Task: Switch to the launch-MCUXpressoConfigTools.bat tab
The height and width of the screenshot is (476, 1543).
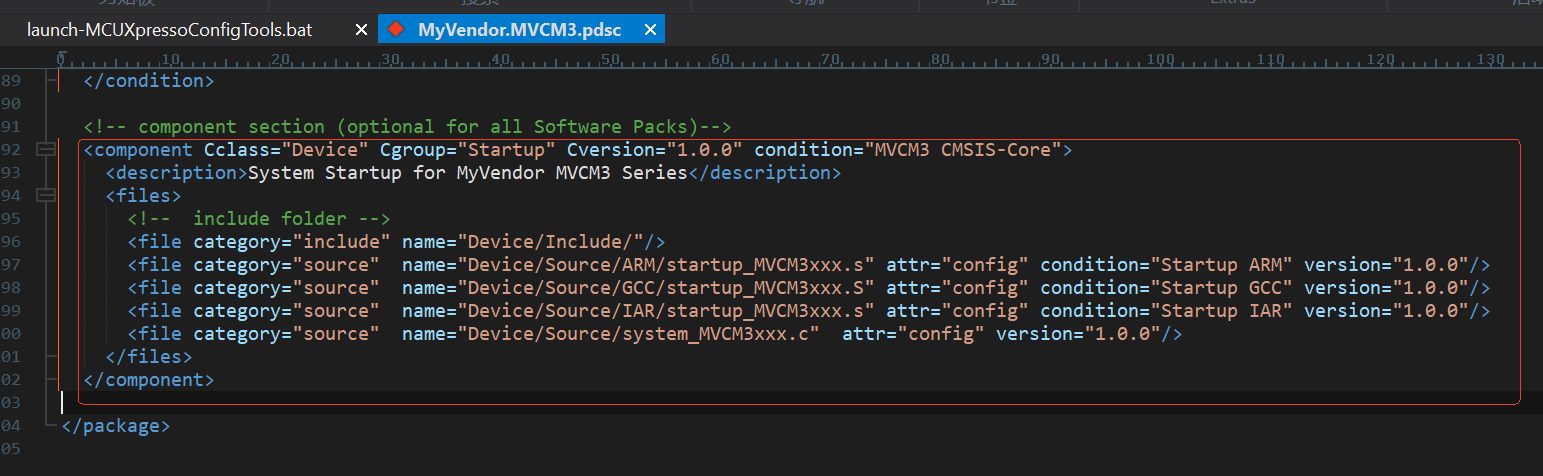Action: [x=170, y=30]
